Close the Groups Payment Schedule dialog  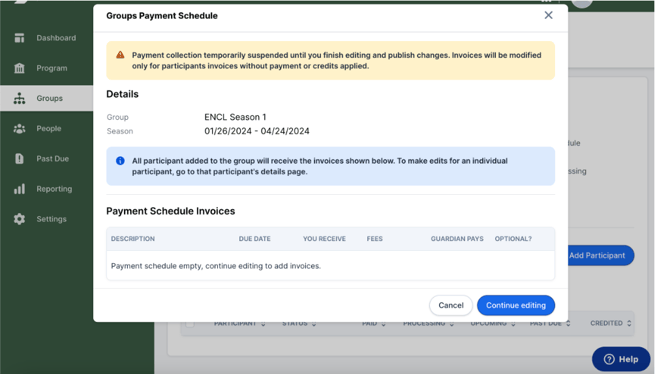(x=548, y=15)
